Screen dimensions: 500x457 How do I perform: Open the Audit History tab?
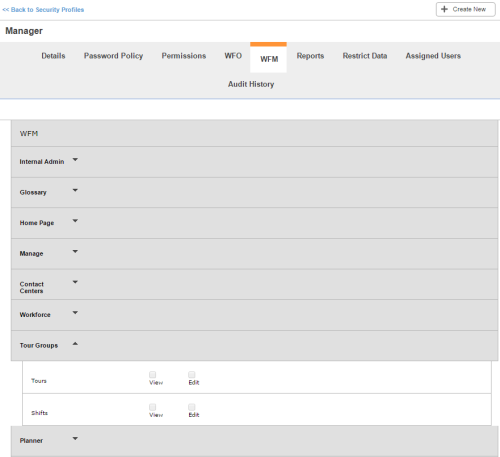point(251,84)
